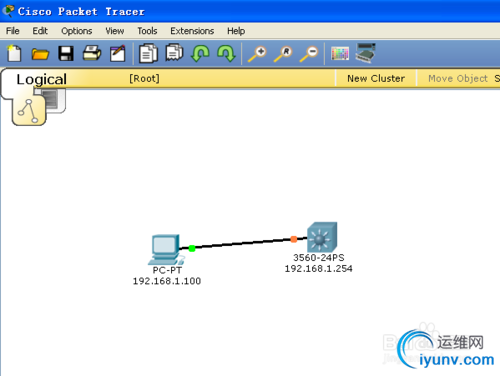Launch the Activity Wizard icon

point(118,53)
